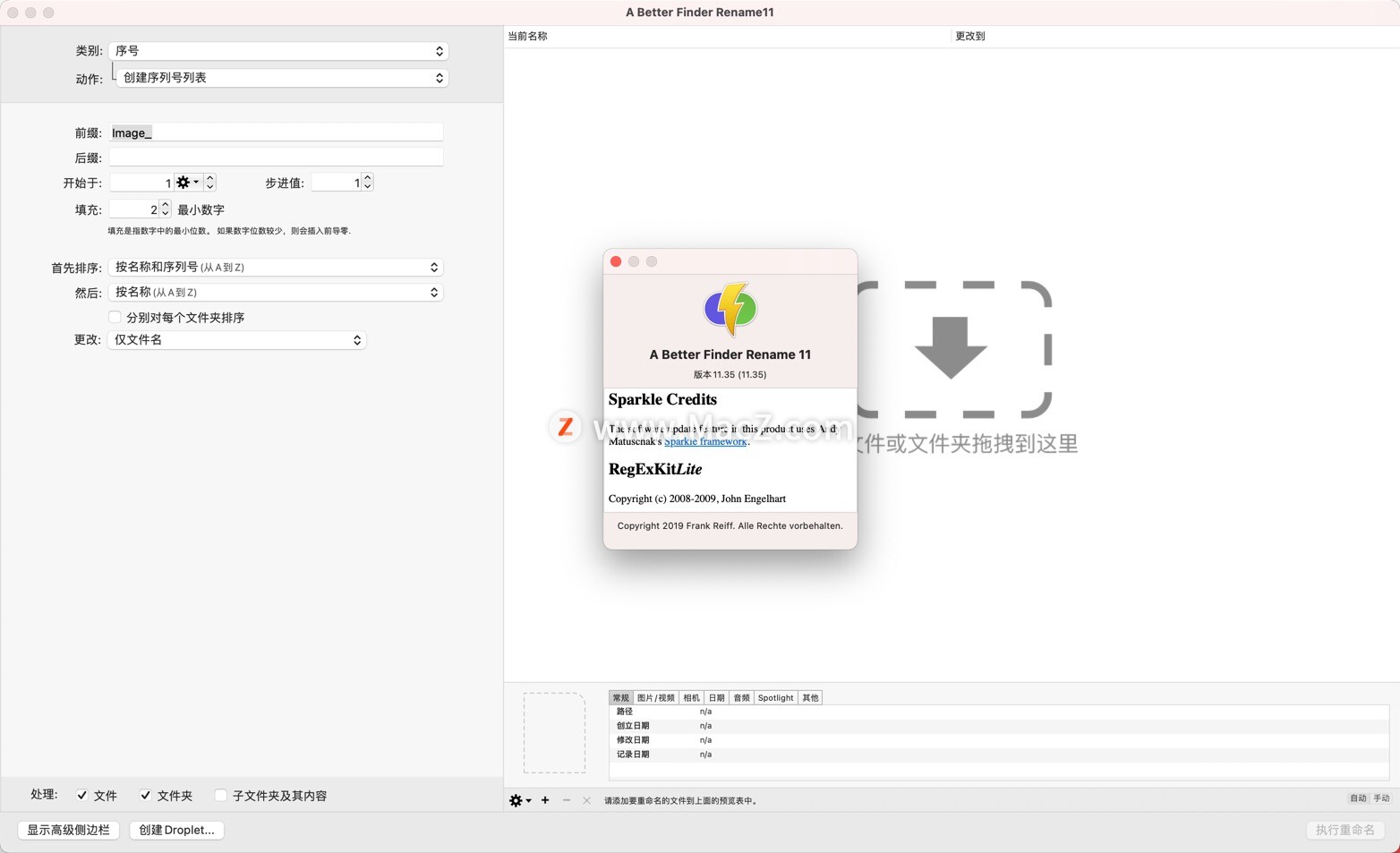Viewport: 1400px width, 853px height.
Task: Open the 然后 secondary sort dropdown
Action: [x=276, y=292]
